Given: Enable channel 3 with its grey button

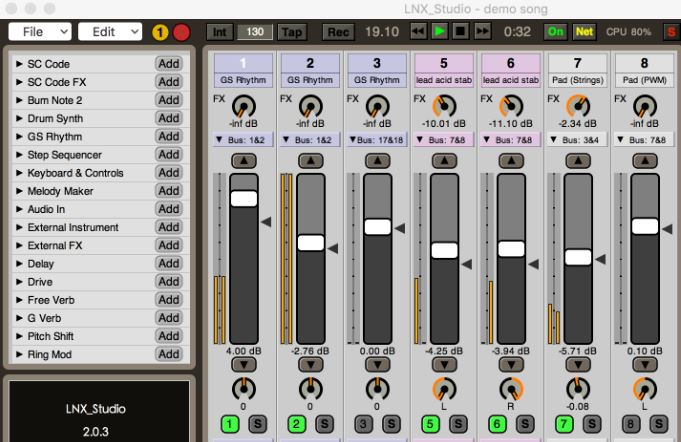Looking at the screenshot, I should [x=364, y=424].
